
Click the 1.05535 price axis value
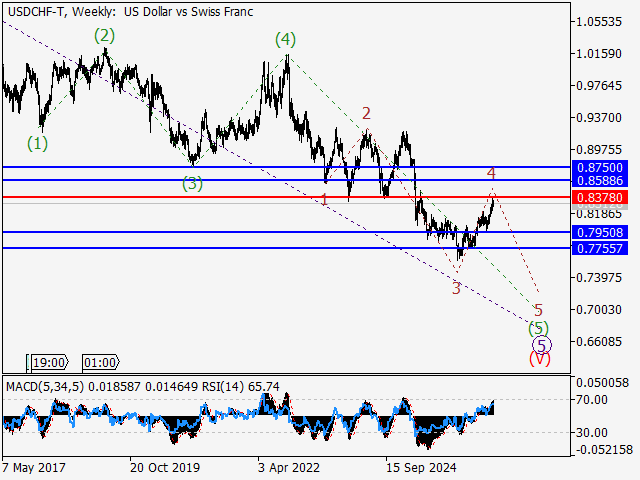point(599,22)
